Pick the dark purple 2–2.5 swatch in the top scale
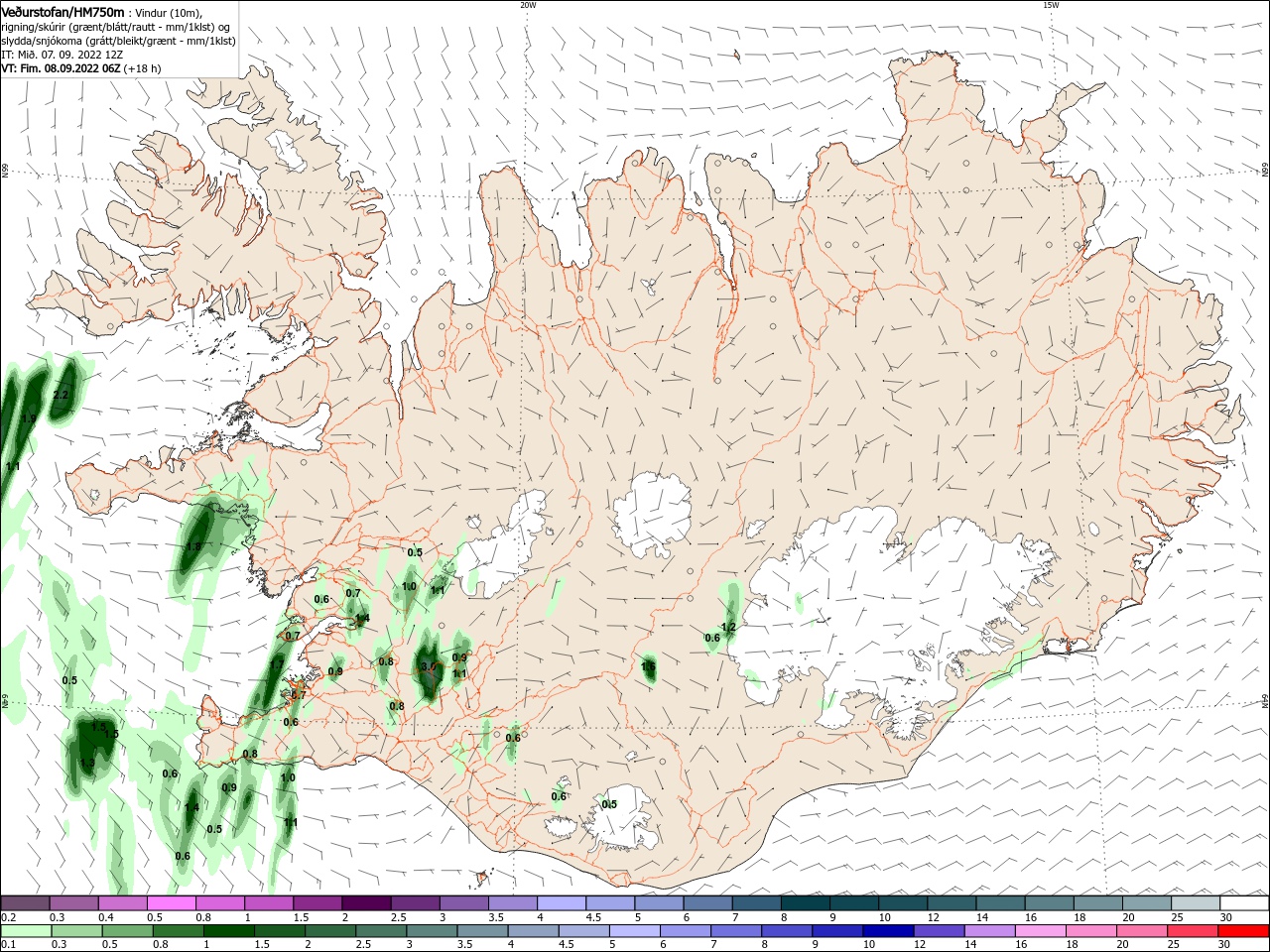 pyautogui.click(x=366, y=903)
